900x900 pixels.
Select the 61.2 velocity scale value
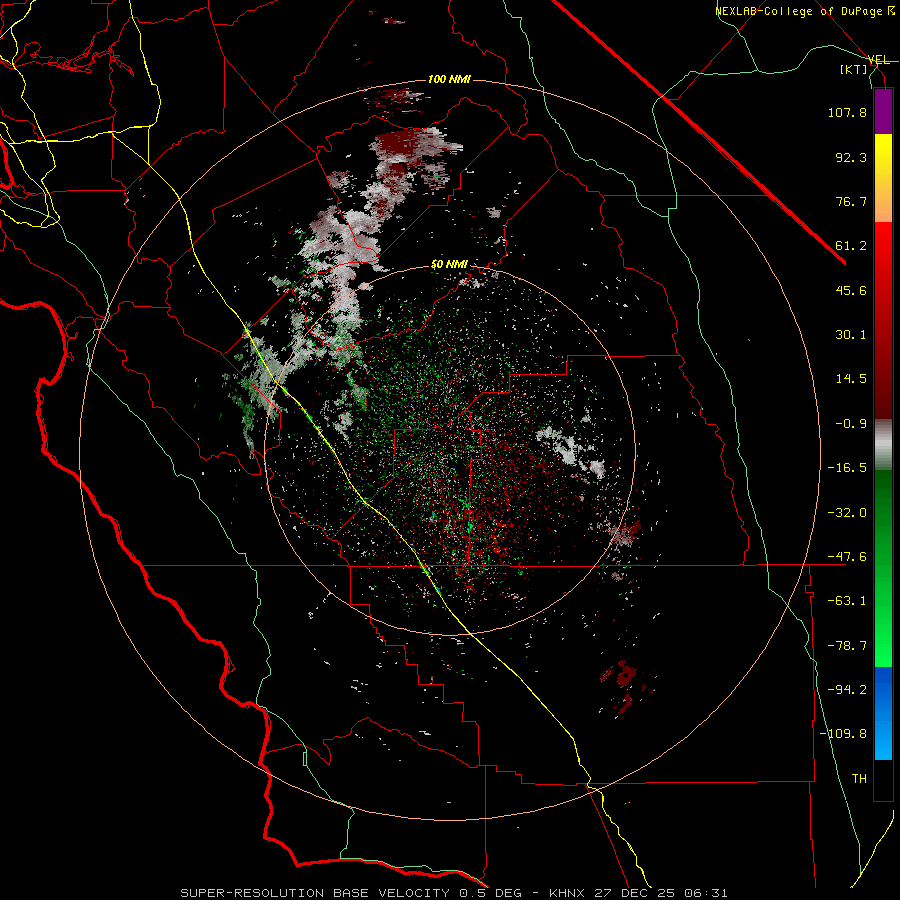pos(851,246)
